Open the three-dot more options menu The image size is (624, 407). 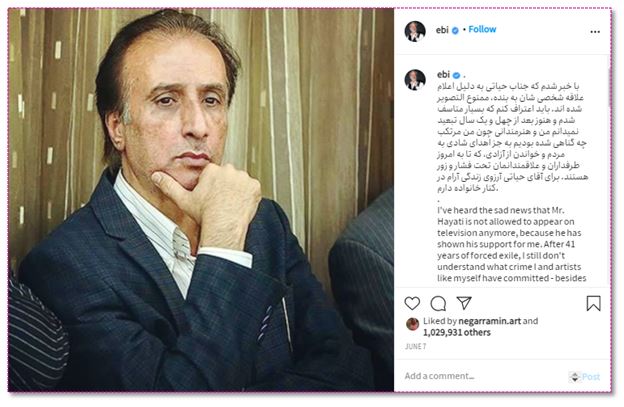coord(595,32)
